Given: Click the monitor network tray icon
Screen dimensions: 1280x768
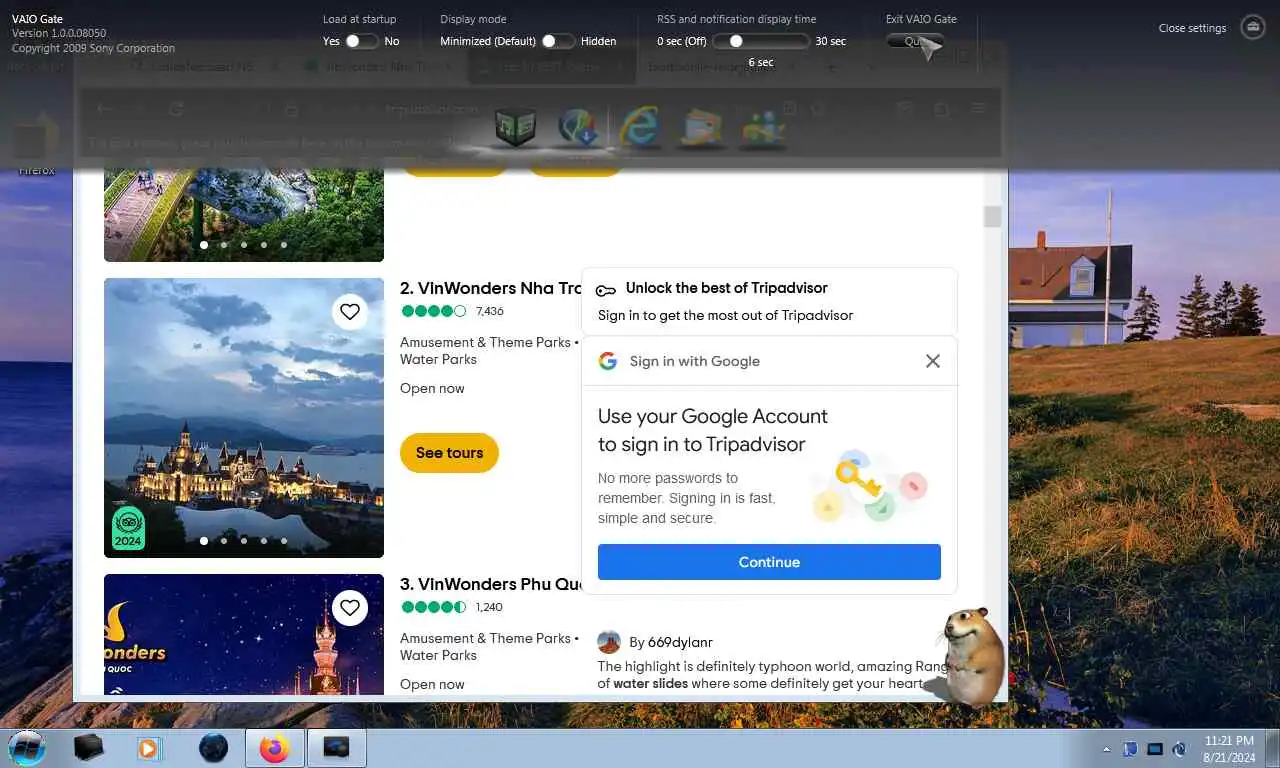Looking at the screenshot, I should [x=1155, y=748].
